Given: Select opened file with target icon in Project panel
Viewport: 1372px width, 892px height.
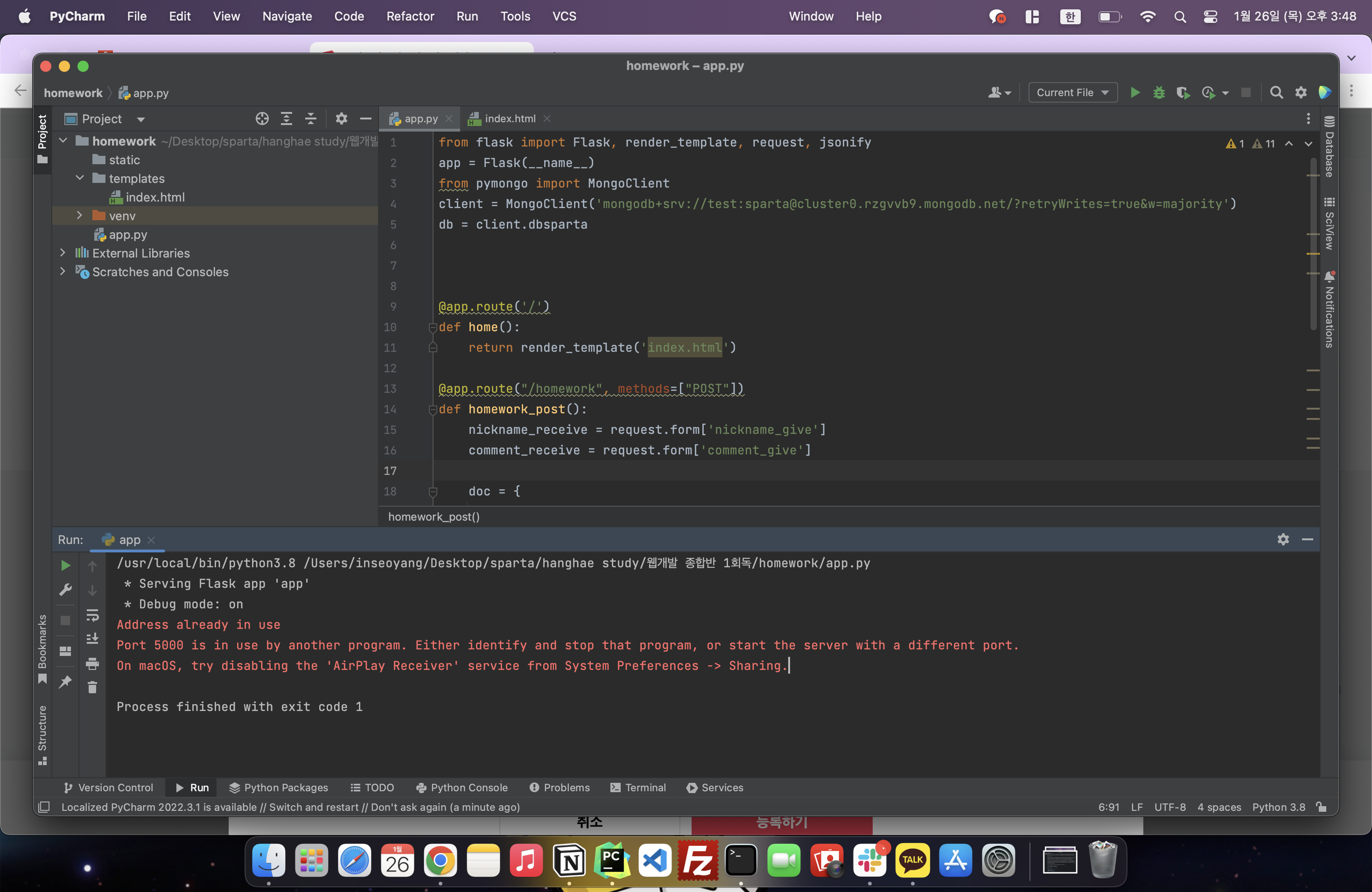Looking at the screenshot, I should (x=262, y=118).
